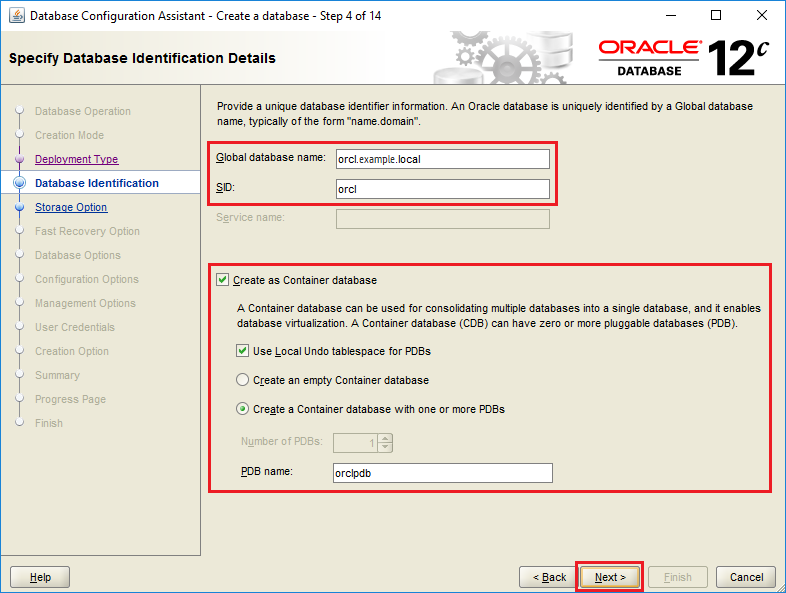Viewport: 786px width, 593px height.
Task: Click Creation Option step label
Action: pyautogui.click(x=72, y=351)
